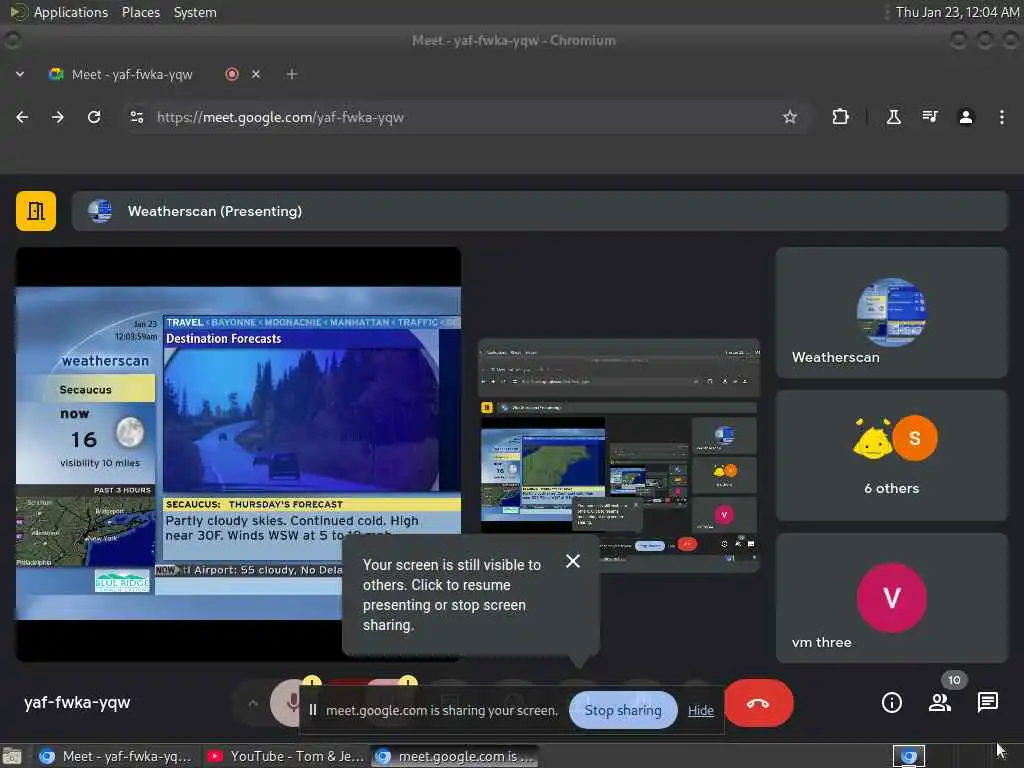Bookmark this page with the star icon

point(790,117)
